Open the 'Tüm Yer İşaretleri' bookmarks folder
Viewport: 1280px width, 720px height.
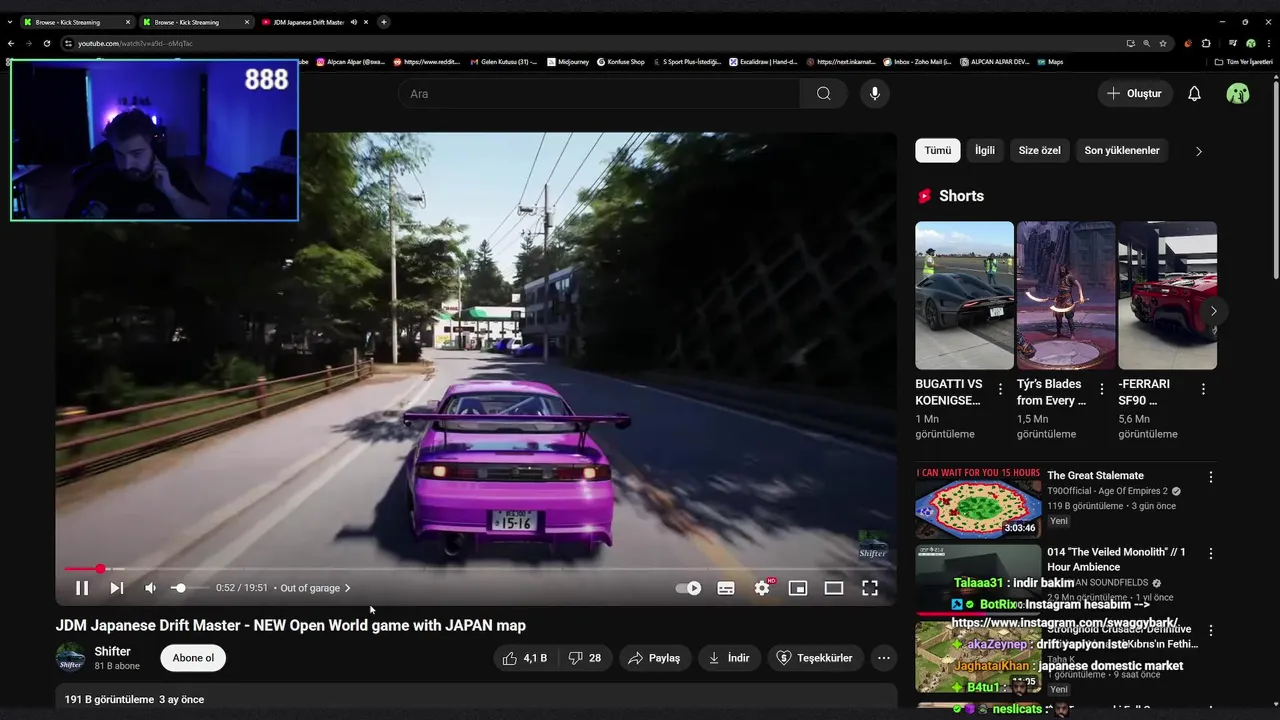pyautogui.click(x=1244, y=62)
